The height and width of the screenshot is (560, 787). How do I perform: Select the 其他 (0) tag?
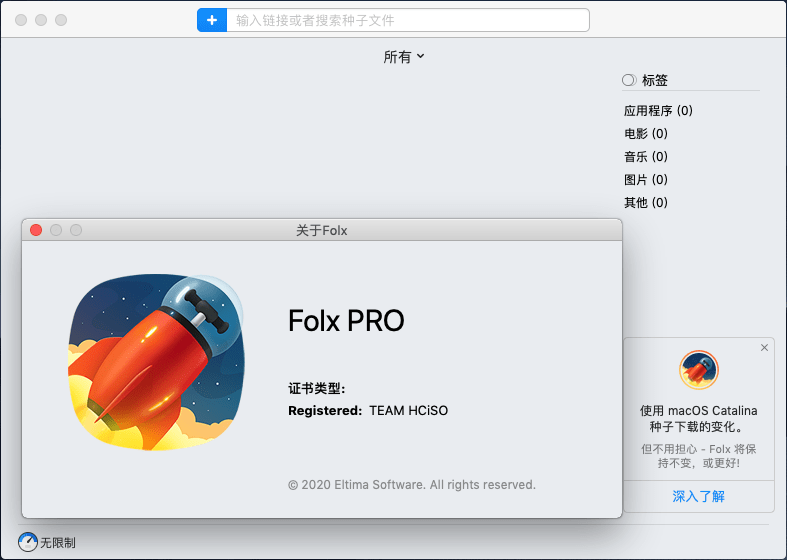(x=645, y=203)
